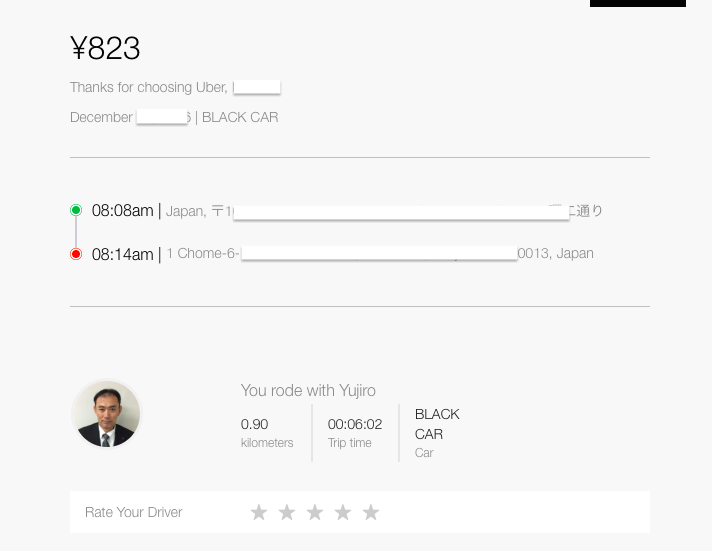Click the BLACK CAR vehicle type label

[x=437, y=424]
